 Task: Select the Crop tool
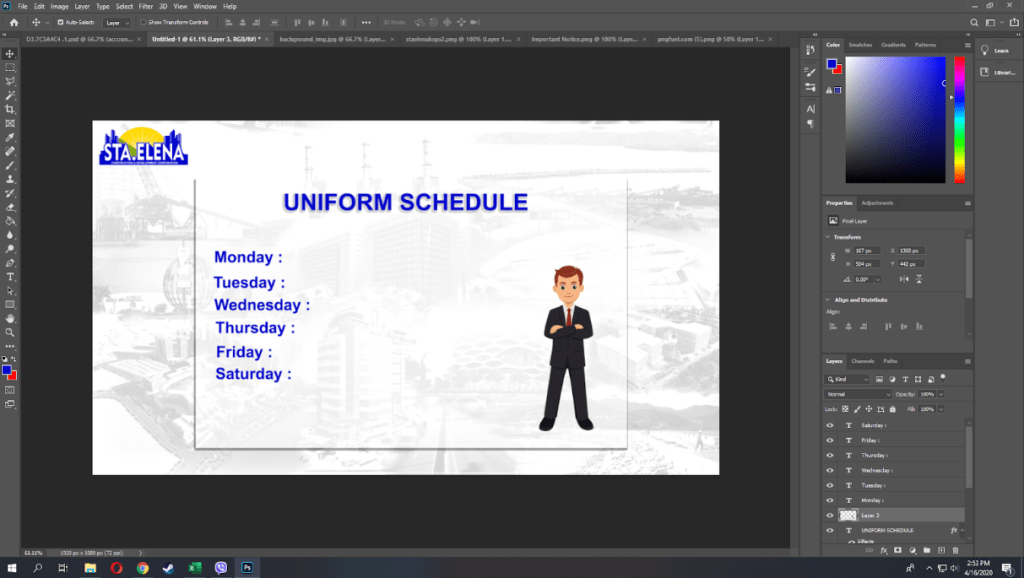[x=10, y=109]
